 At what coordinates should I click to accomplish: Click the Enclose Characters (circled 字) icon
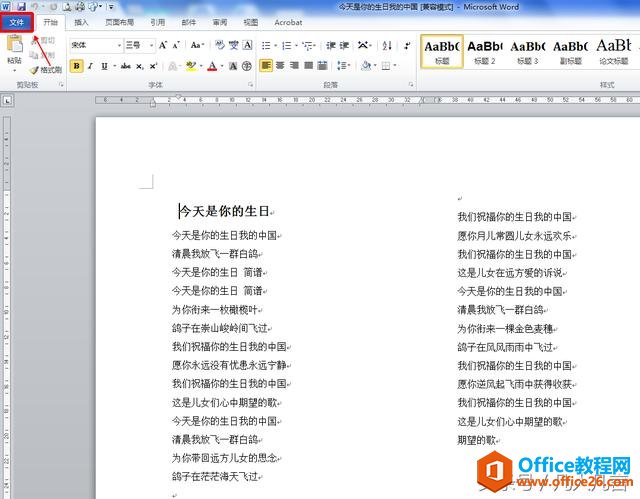(x=247, y=66)
